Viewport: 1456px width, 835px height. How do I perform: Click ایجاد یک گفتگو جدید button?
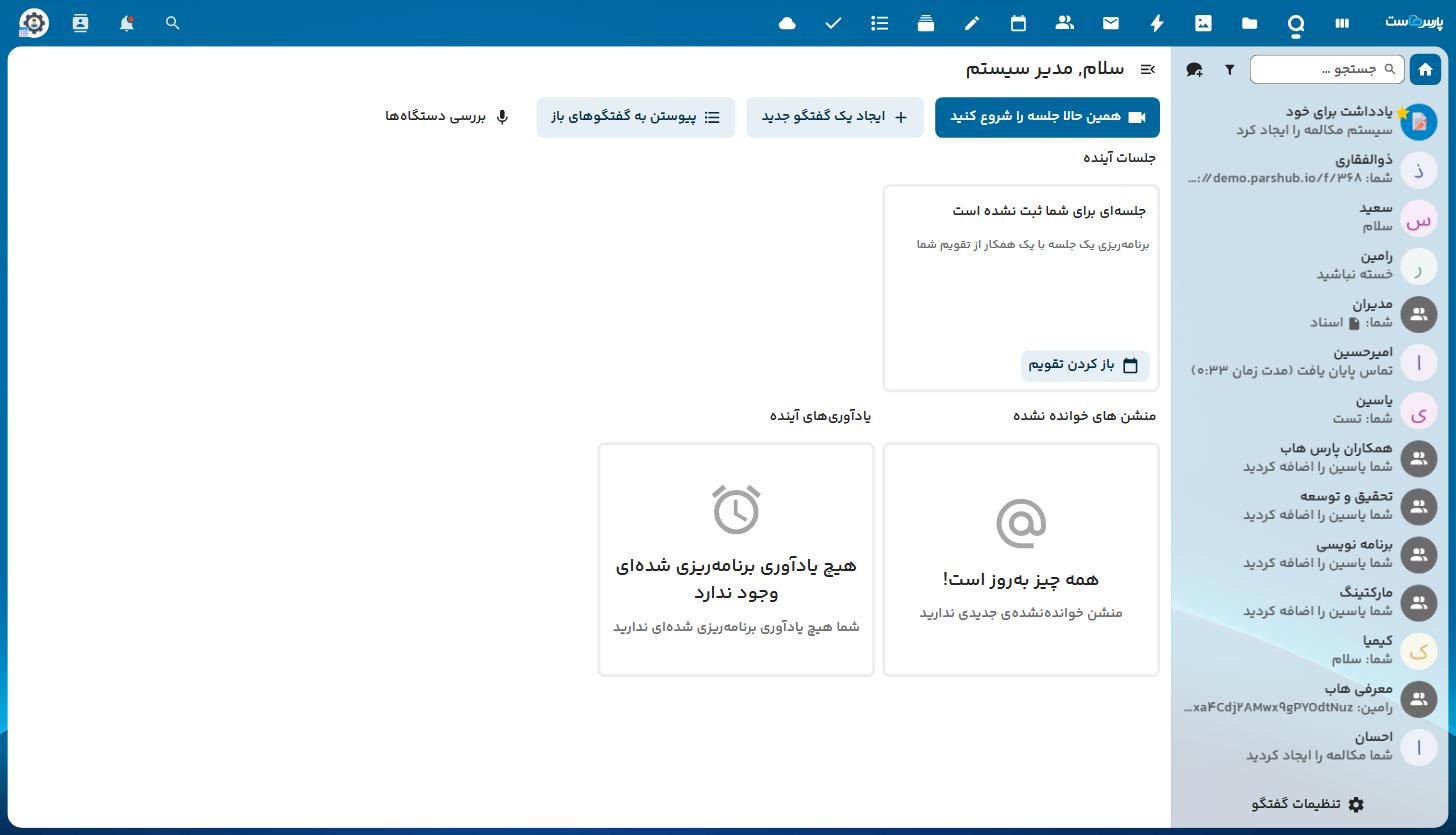tap(835, 117)
